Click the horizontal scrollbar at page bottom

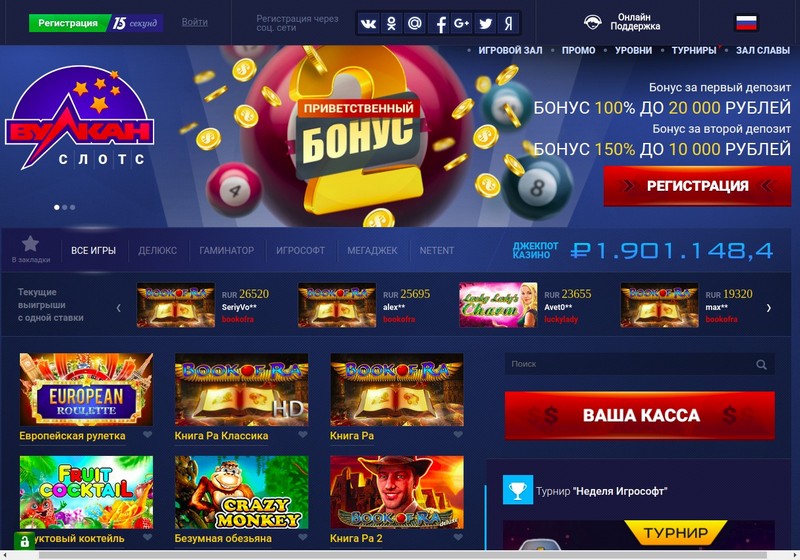(403, 555)
